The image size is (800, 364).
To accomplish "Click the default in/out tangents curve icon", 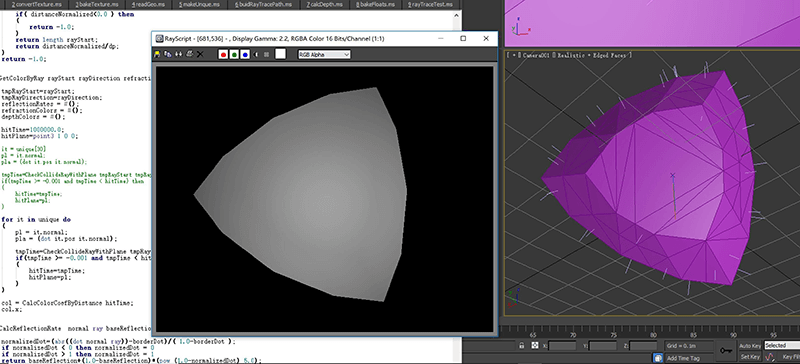I will point(770,357).
